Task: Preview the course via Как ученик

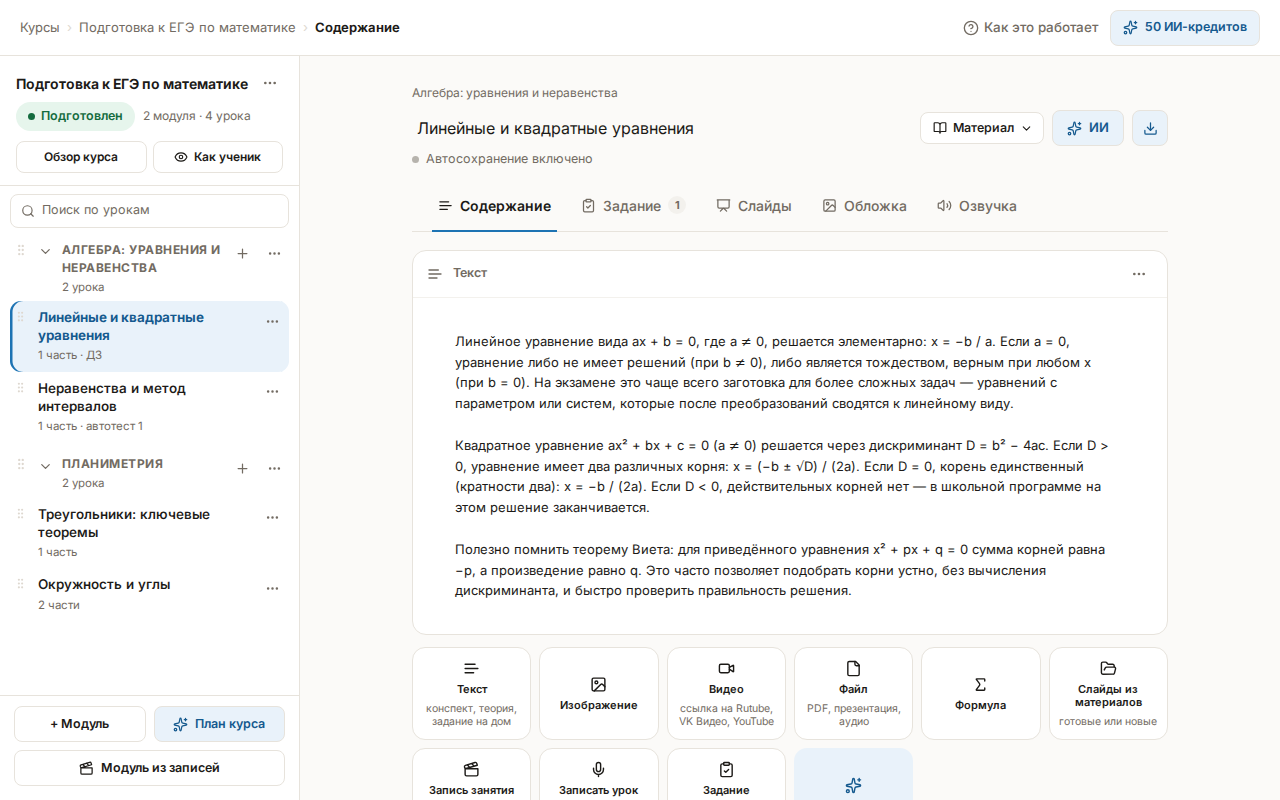Action: tap(218, 157)
